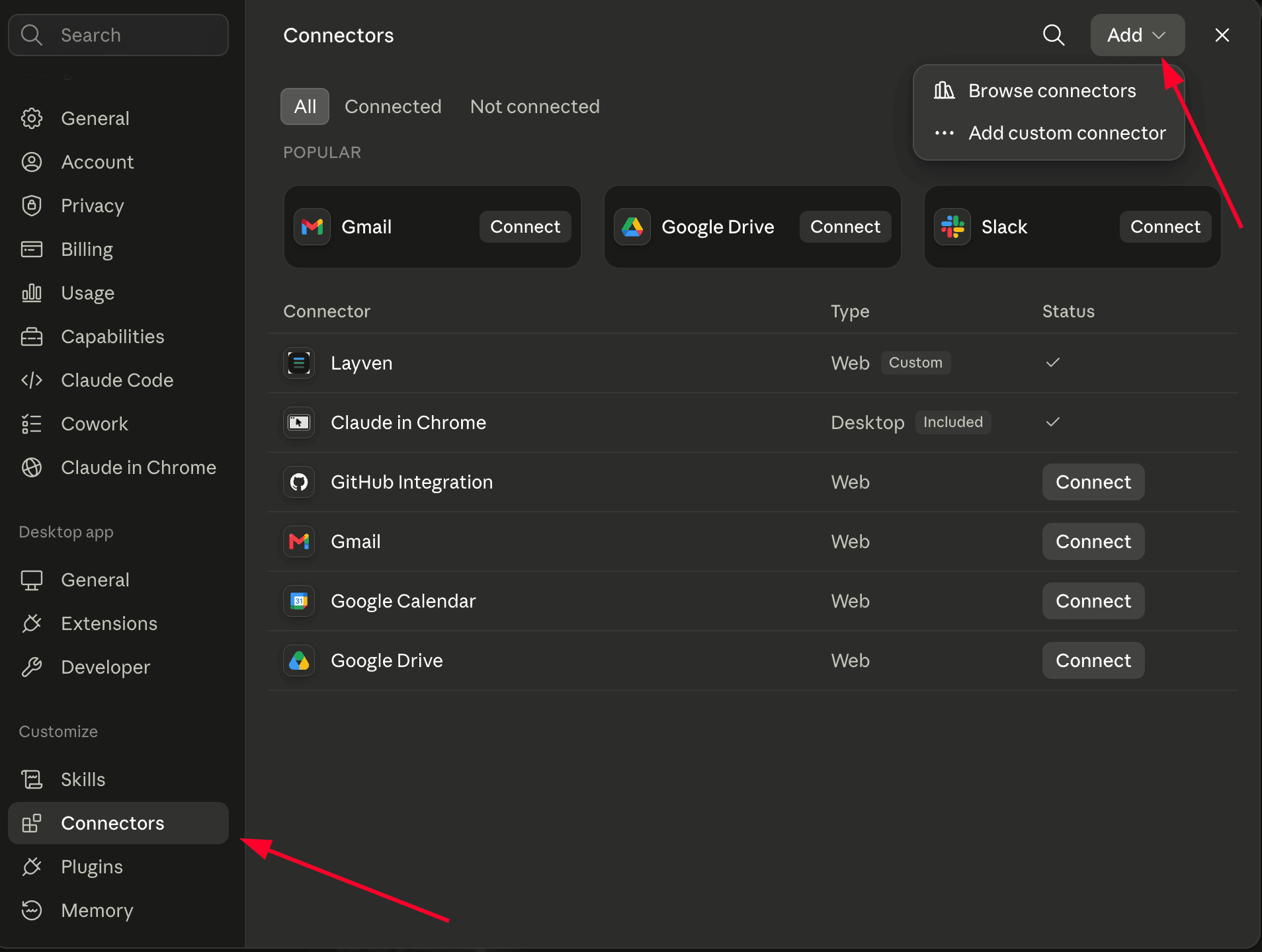Click the Status column header
1262x952 pixels.
1068,311
